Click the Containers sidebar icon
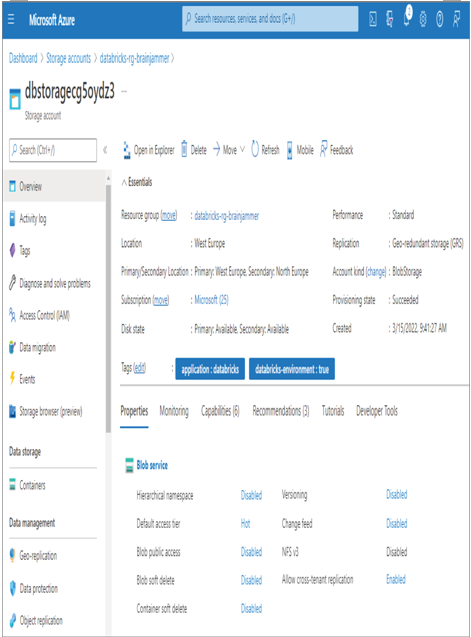The width and height of the screenshot is (471, 637). [13, 485]
